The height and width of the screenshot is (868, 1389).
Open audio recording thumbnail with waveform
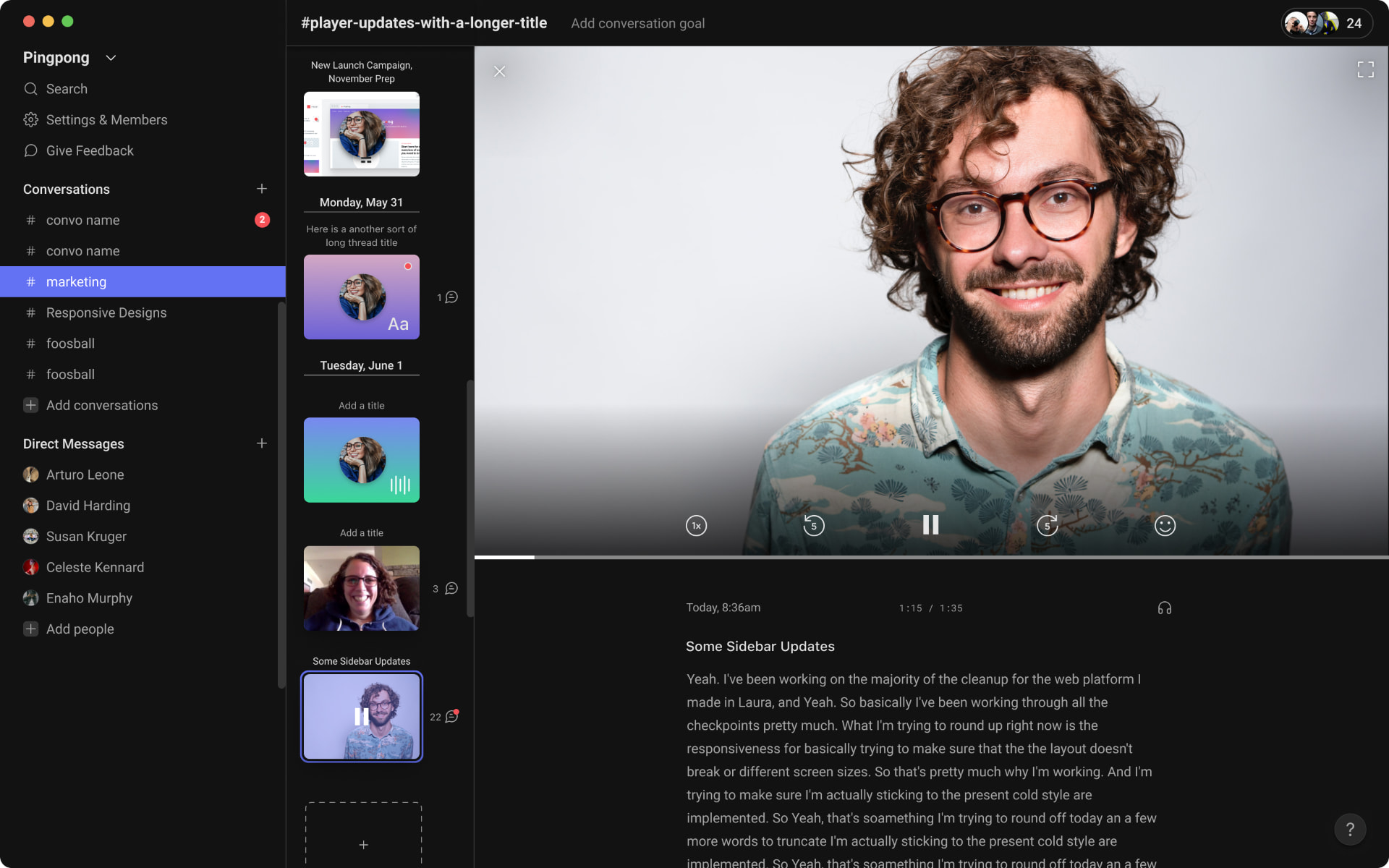click(362, 460)
